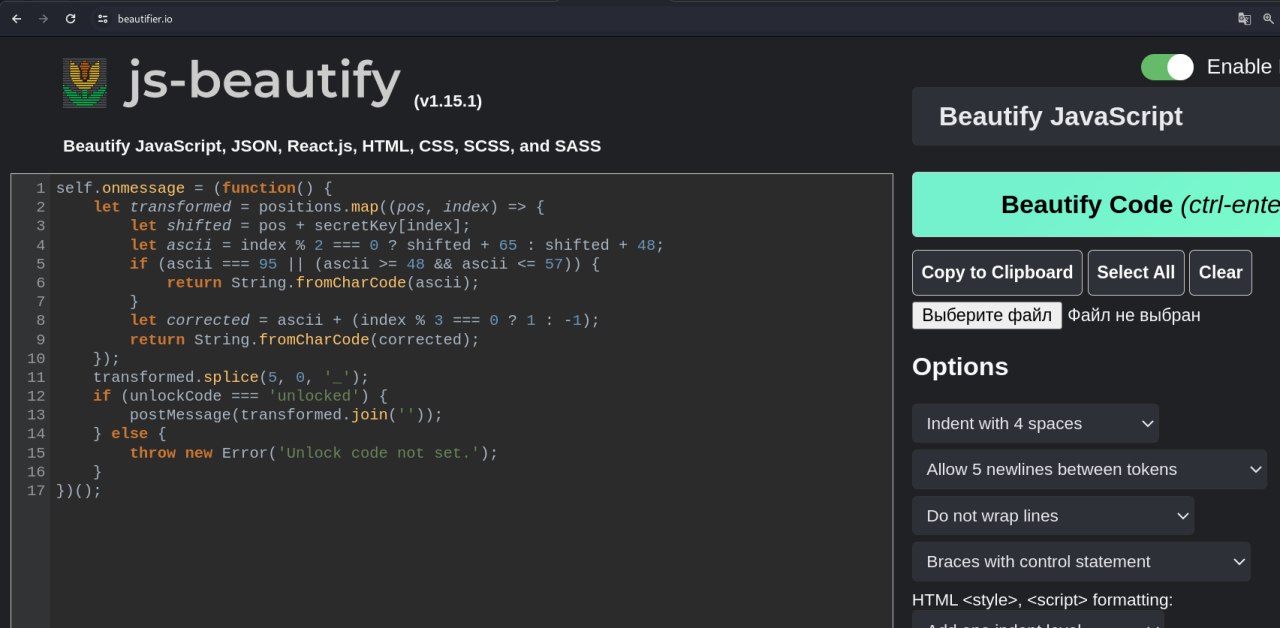Click the browser back arrow

(16, 18)
